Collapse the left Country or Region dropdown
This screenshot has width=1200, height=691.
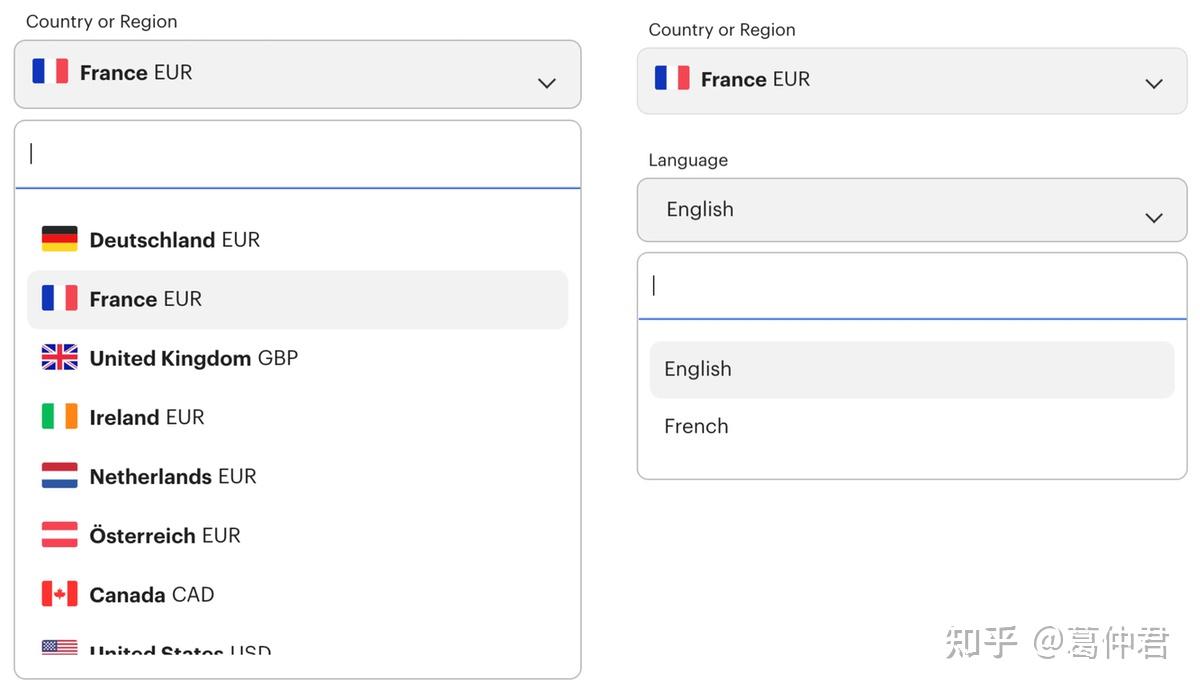pyautogui.click(x=546, y=82)
